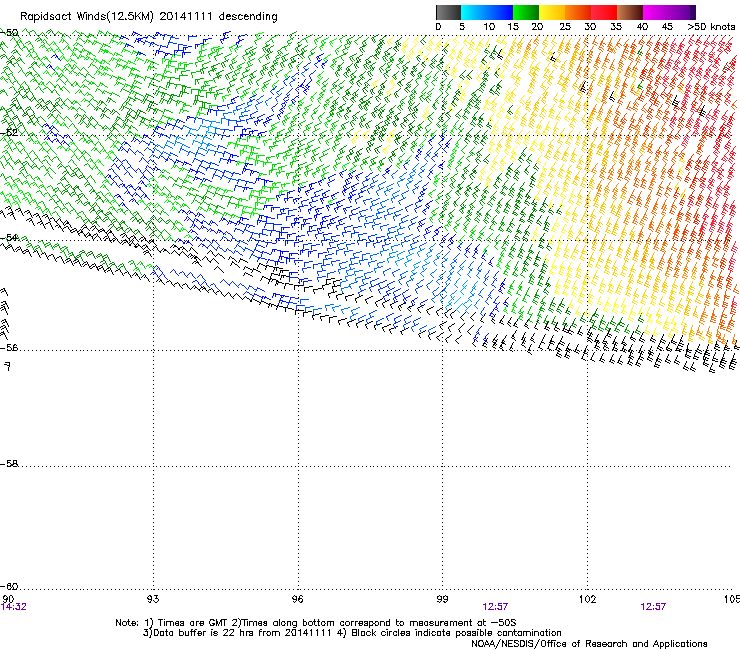Click the longitude label '99'
This screenshot has height=650, width=740.
pos(442,599)
